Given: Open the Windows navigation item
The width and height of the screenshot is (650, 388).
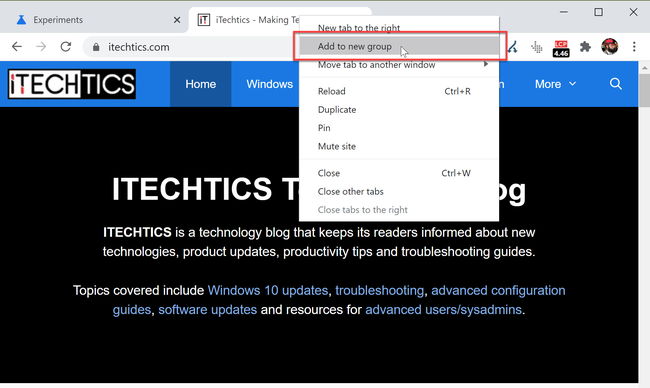Looking at the screenshot, I should click(269, 84).
